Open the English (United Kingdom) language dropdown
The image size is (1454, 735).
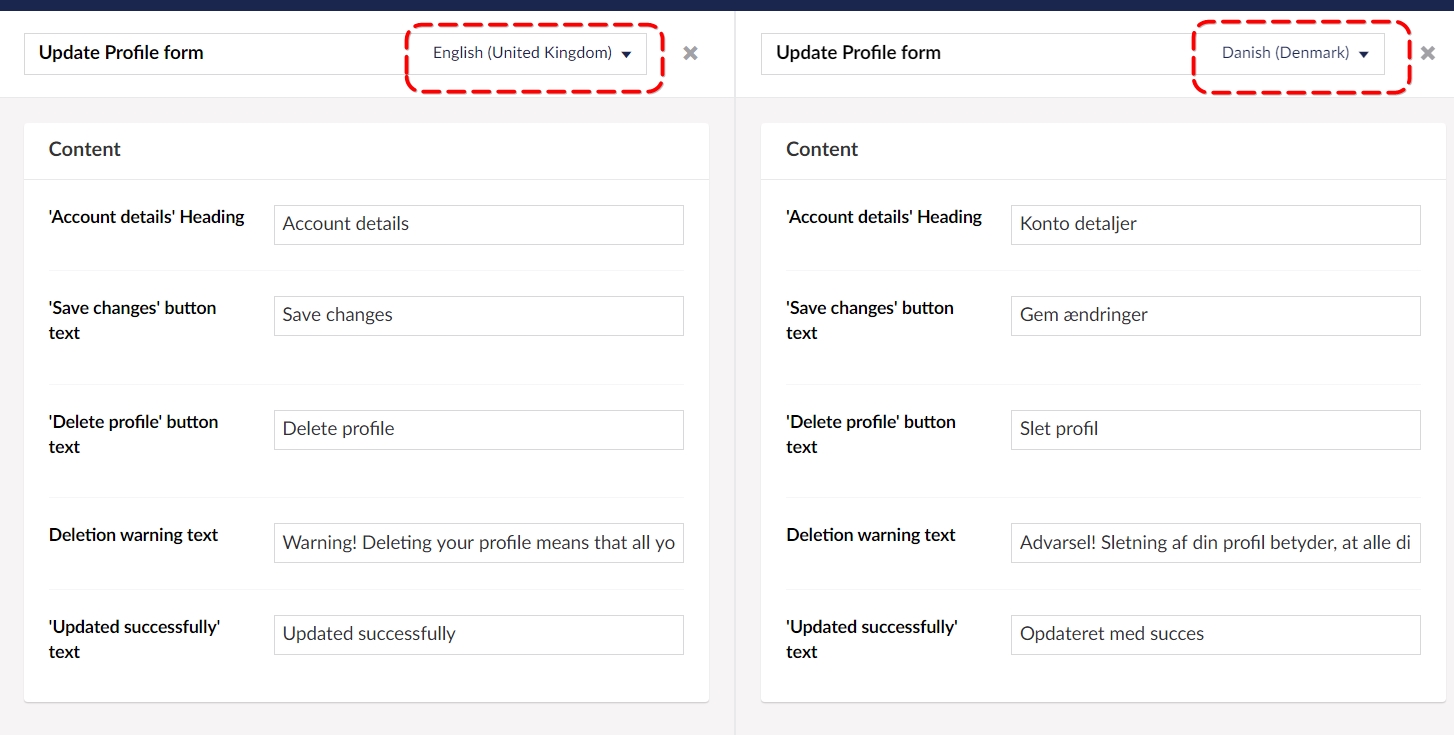click(x=532, y=53)
